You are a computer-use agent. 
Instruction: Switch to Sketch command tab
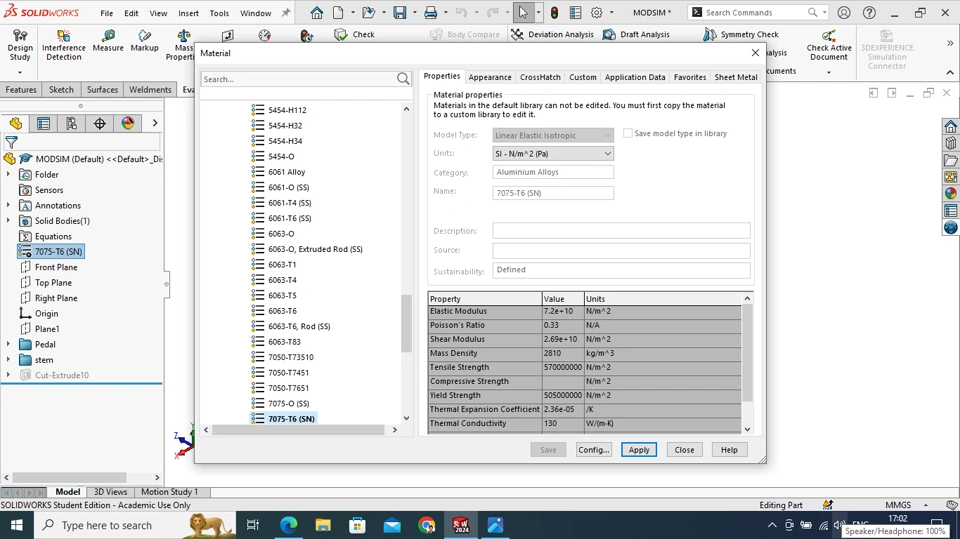61,89
